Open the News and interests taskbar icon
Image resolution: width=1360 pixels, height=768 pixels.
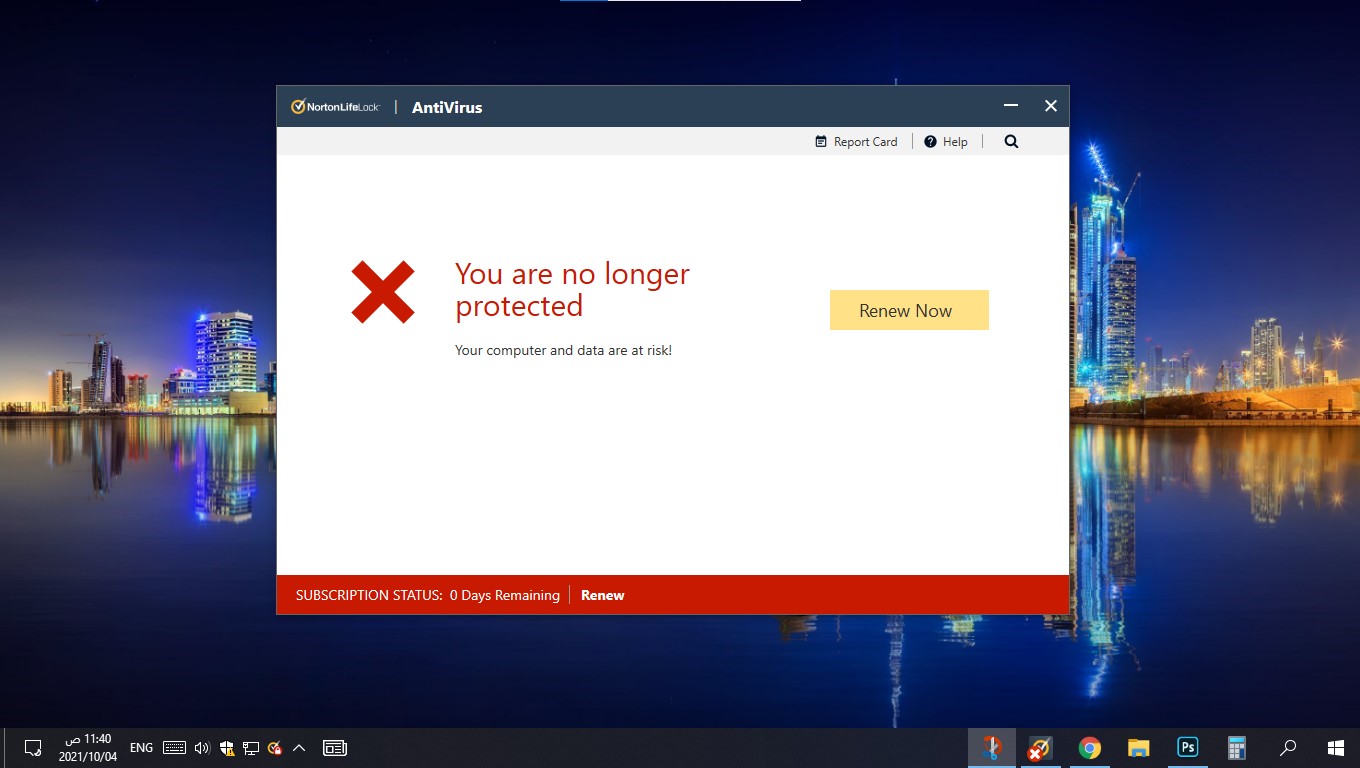coord(335,748)
